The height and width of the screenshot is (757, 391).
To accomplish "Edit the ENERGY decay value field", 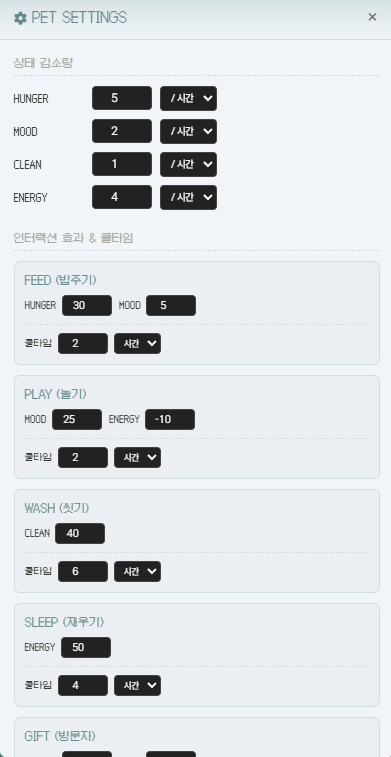I will pyautogui.click(x=122, y=197).
